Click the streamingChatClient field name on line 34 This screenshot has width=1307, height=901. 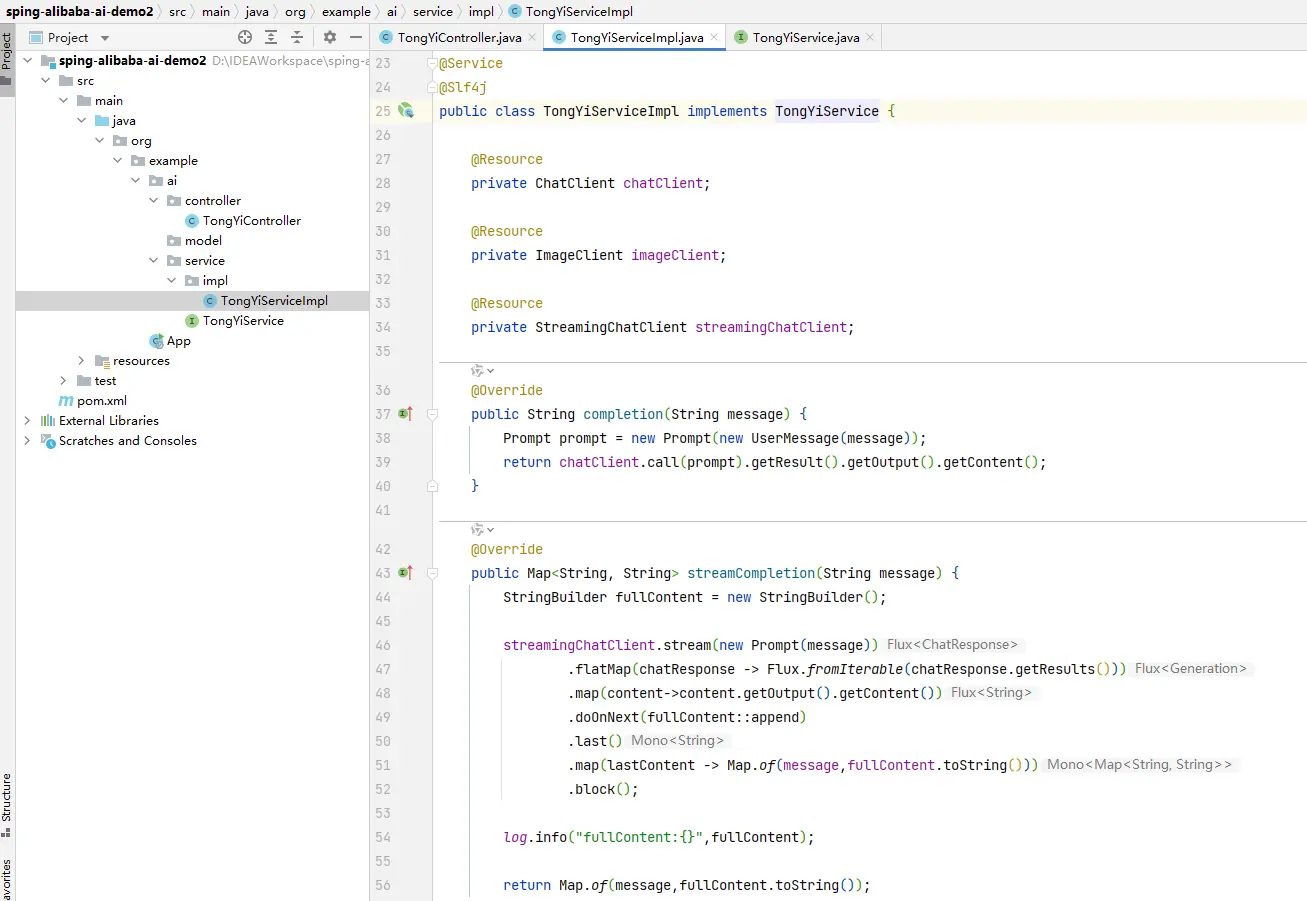click(771, 327)
